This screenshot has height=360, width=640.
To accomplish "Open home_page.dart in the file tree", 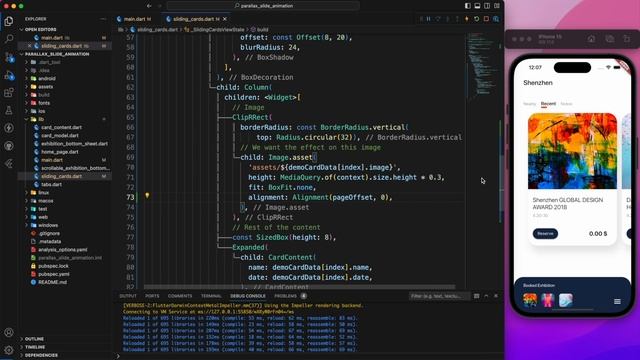I will point(60,152).
